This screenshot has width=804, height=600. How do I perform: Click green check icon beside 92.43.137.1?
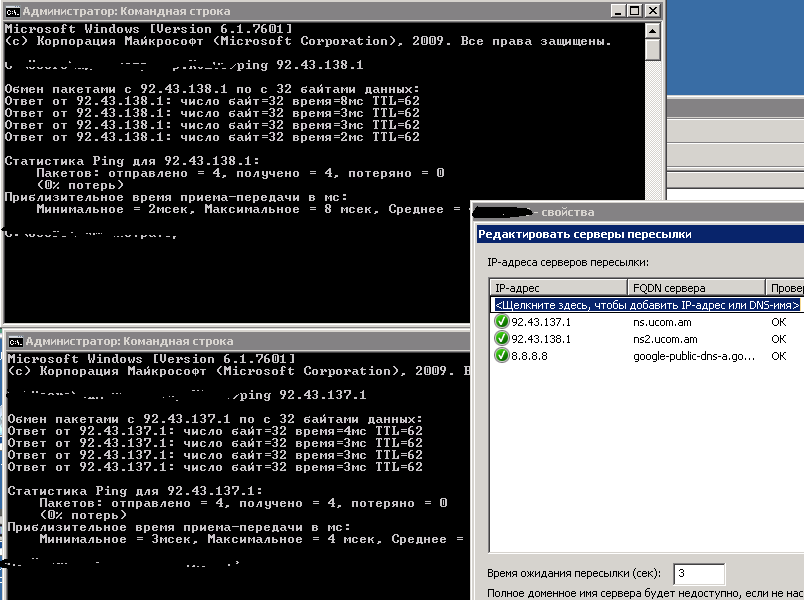tap(501, 322)
